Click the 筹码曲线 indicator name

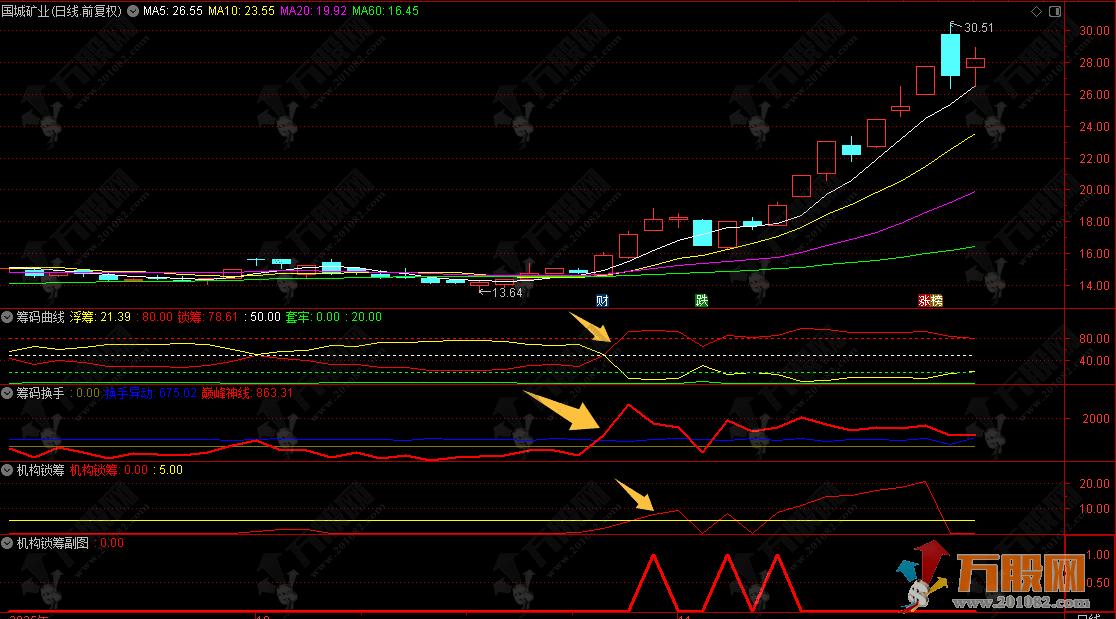(x=41, y=317)
